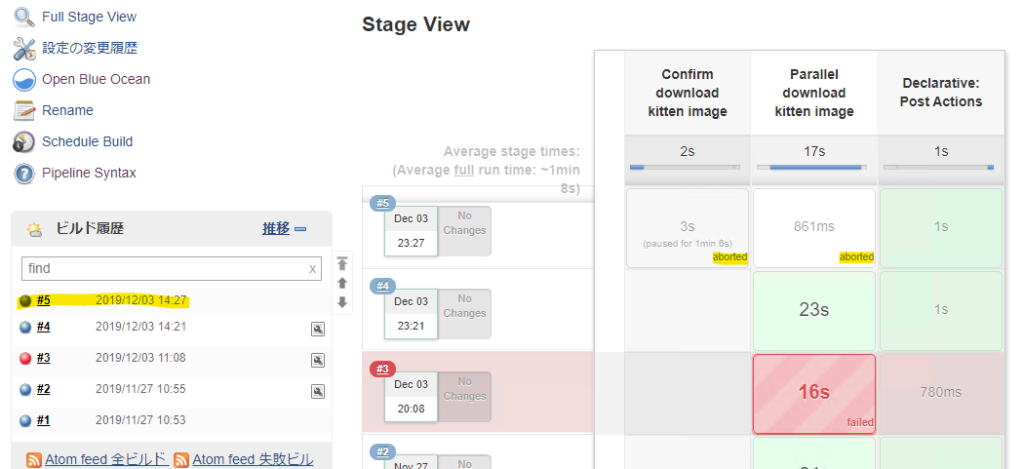Click the weather icon in ビルド履歴 header
The image size is (1024, 469).
tap(35, 229)
